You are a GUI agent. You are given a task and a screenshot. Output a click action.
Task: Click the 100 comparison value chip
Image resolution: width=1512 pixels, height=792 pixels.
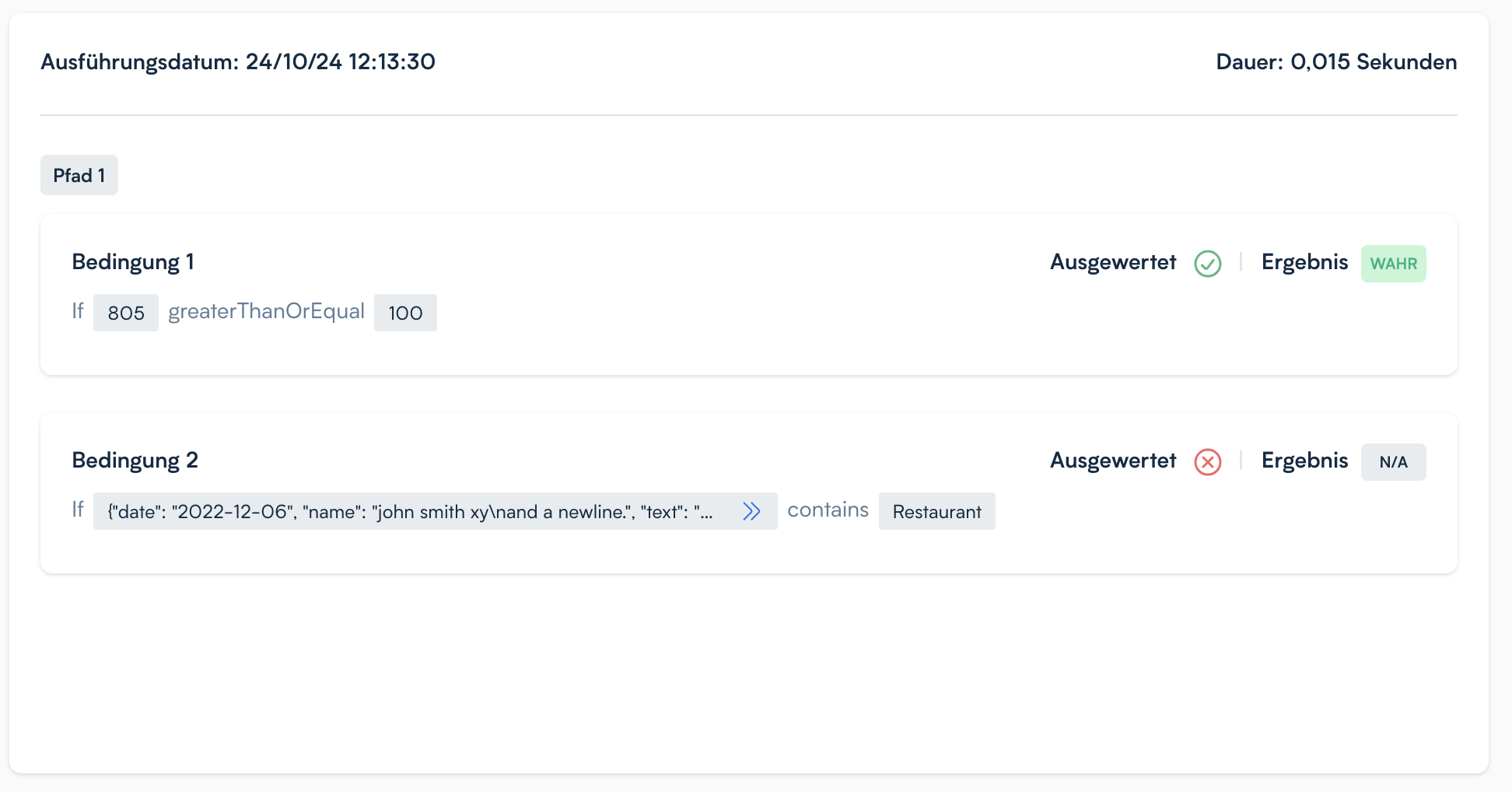405,313
